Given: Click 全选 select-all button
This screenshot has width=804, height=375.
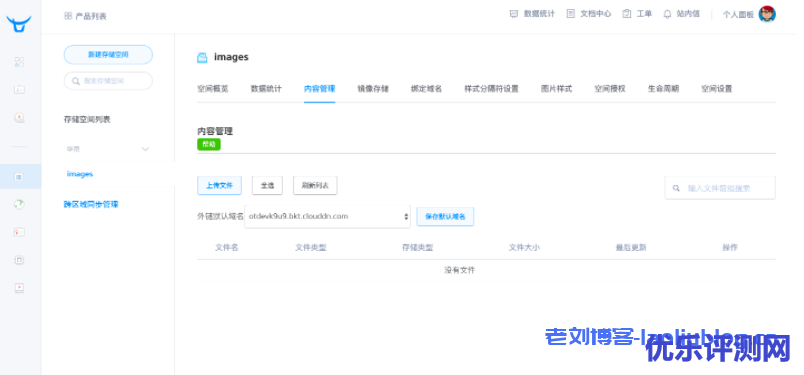Looking at the screenshot, I should click(267, 186).
